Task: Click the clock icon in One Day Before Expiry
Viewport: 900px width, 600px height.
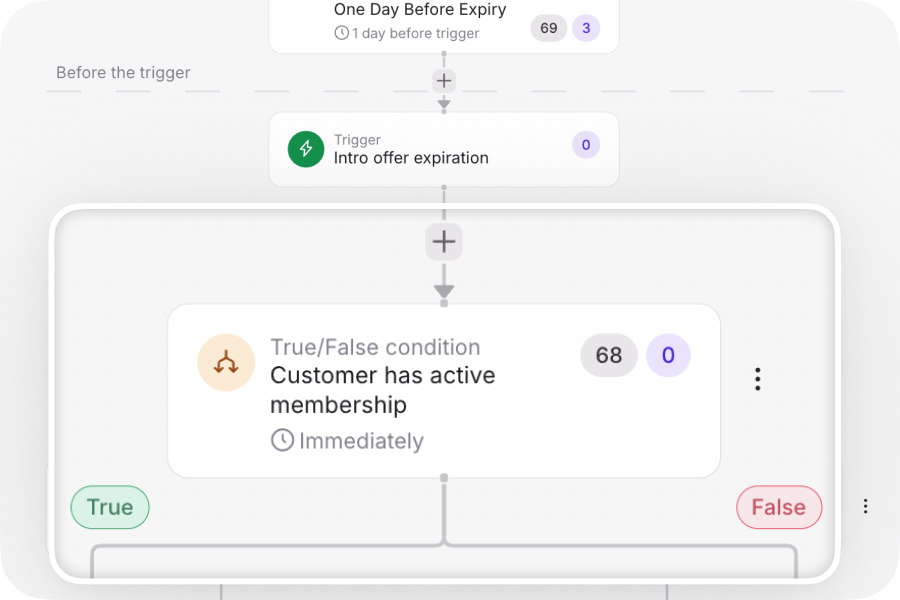Action: pos(341,32)
